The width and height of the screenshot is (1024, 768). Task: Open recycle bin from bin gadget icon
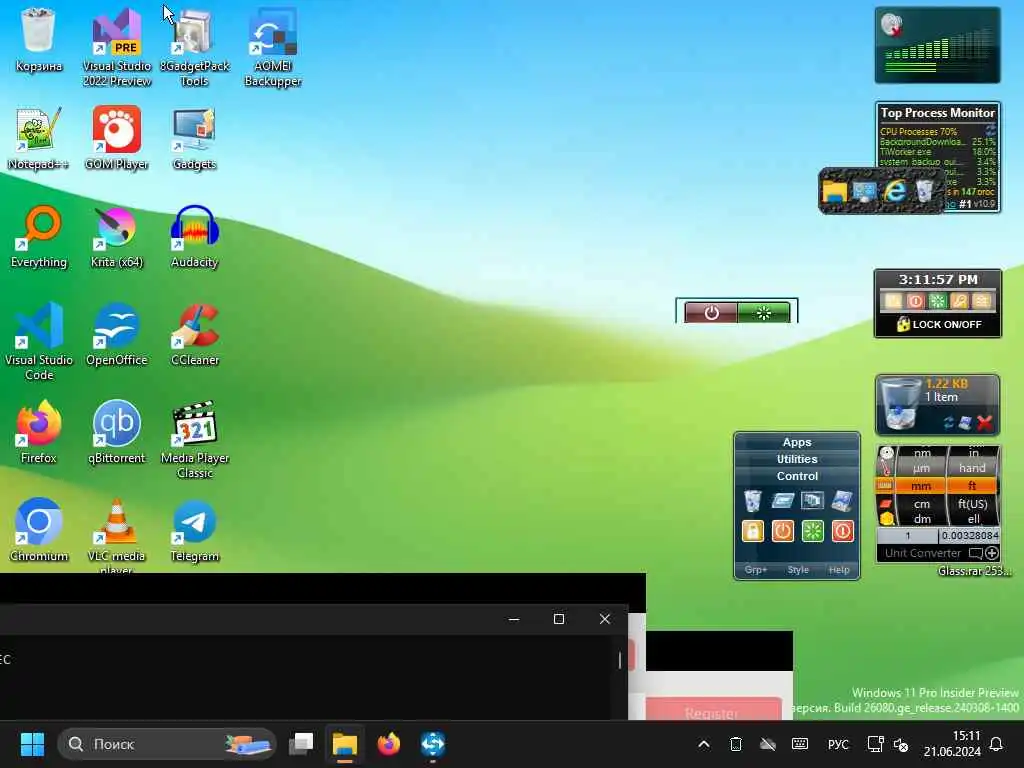(901, 405)
